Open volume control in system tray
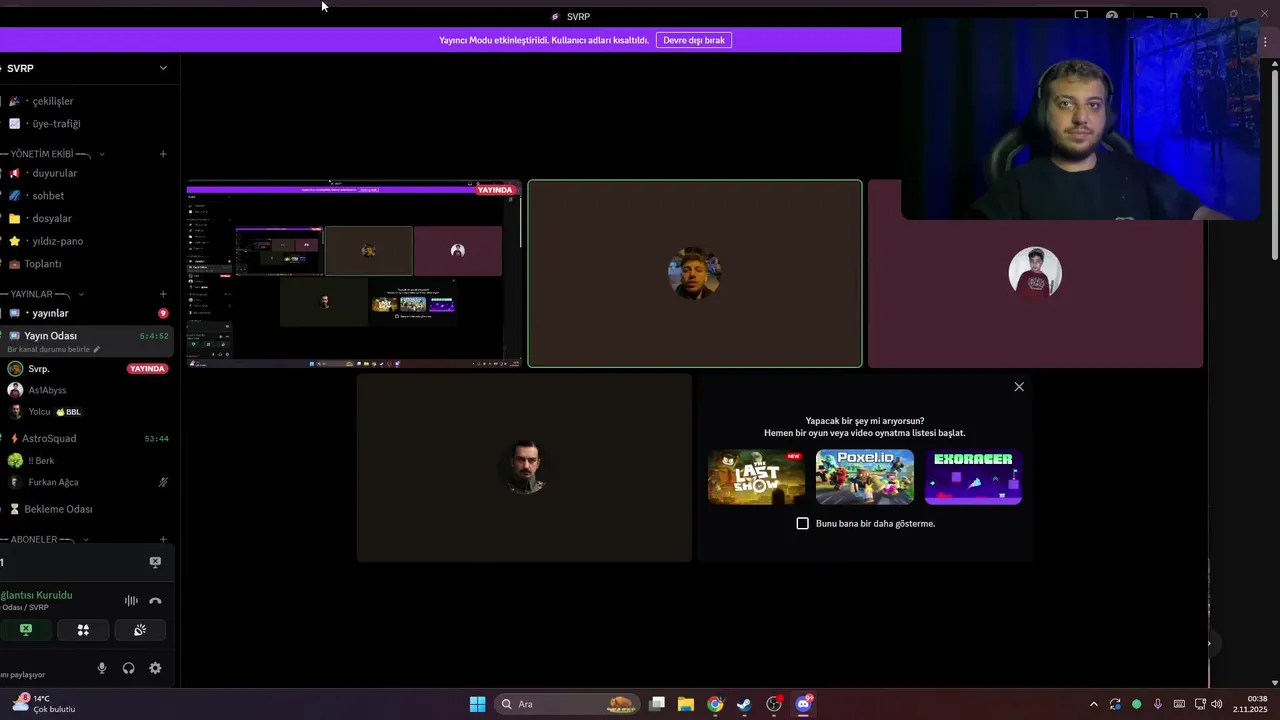The width and height of the screenshot is (1280, 720). coord(1217,704)
